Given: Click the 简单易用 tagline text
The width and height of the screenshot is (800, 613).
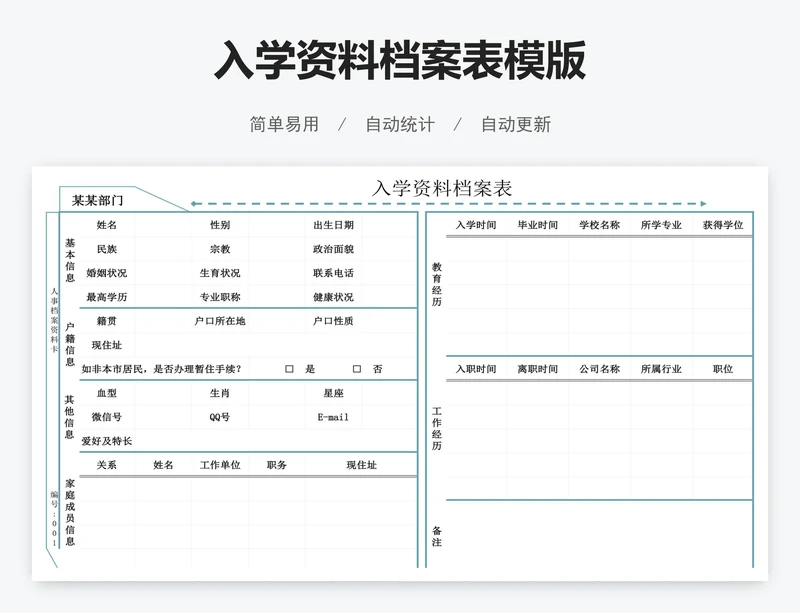Looking at the screenshot, I should pyautogui.click(x=284, y=125).
